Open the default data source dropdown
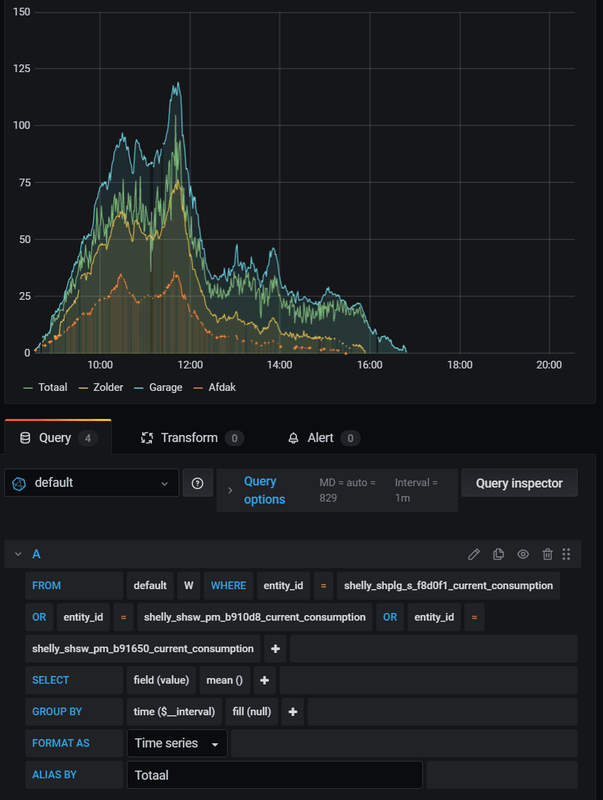Screen dimensions: 603x800 (92, 483)
